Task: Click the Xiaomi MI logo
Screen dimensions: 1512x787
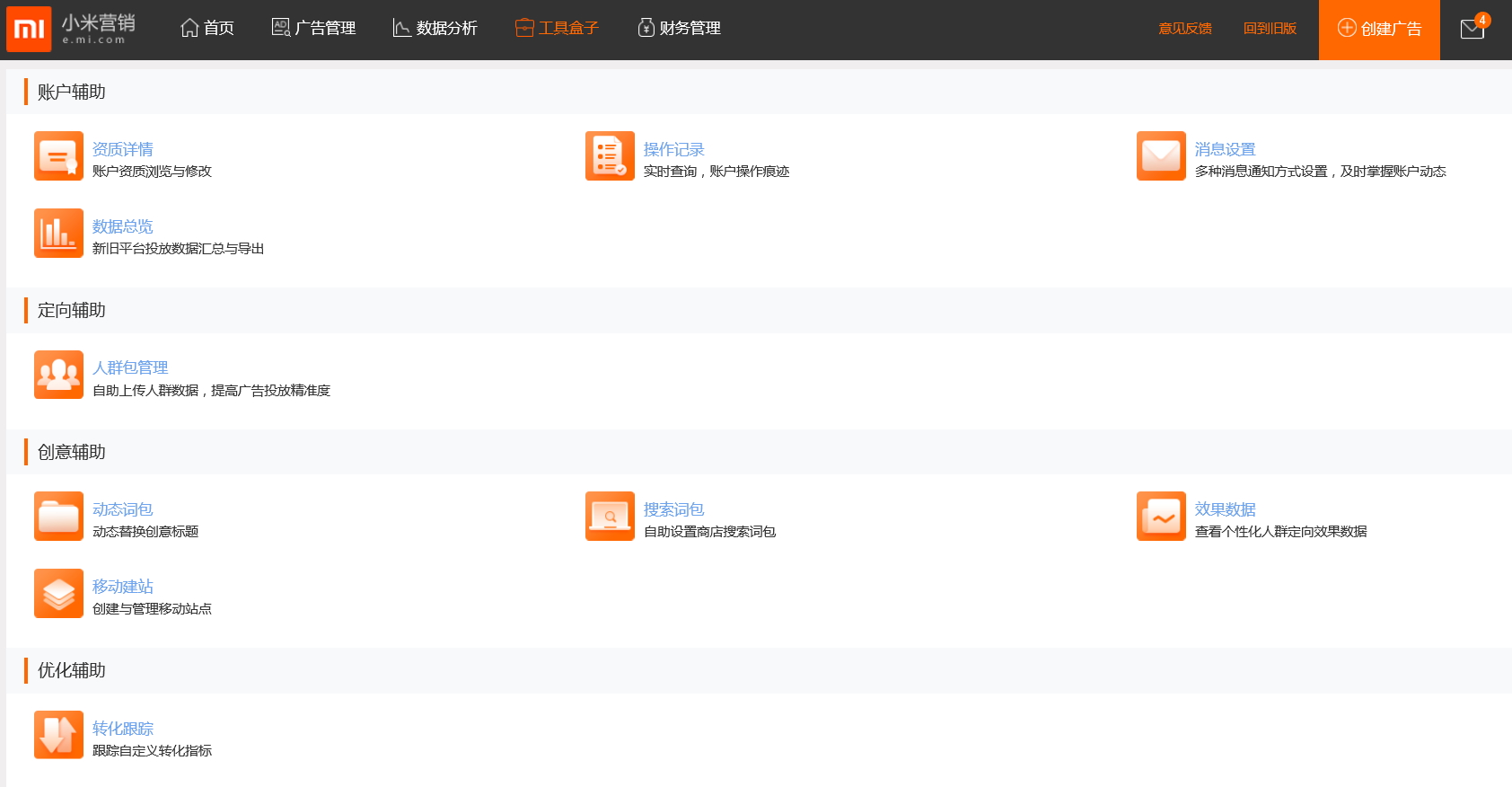Action: point(29,30)
